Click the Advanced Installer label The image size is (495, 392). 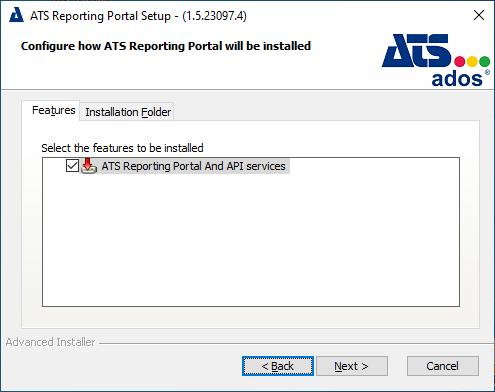(50, 342)
